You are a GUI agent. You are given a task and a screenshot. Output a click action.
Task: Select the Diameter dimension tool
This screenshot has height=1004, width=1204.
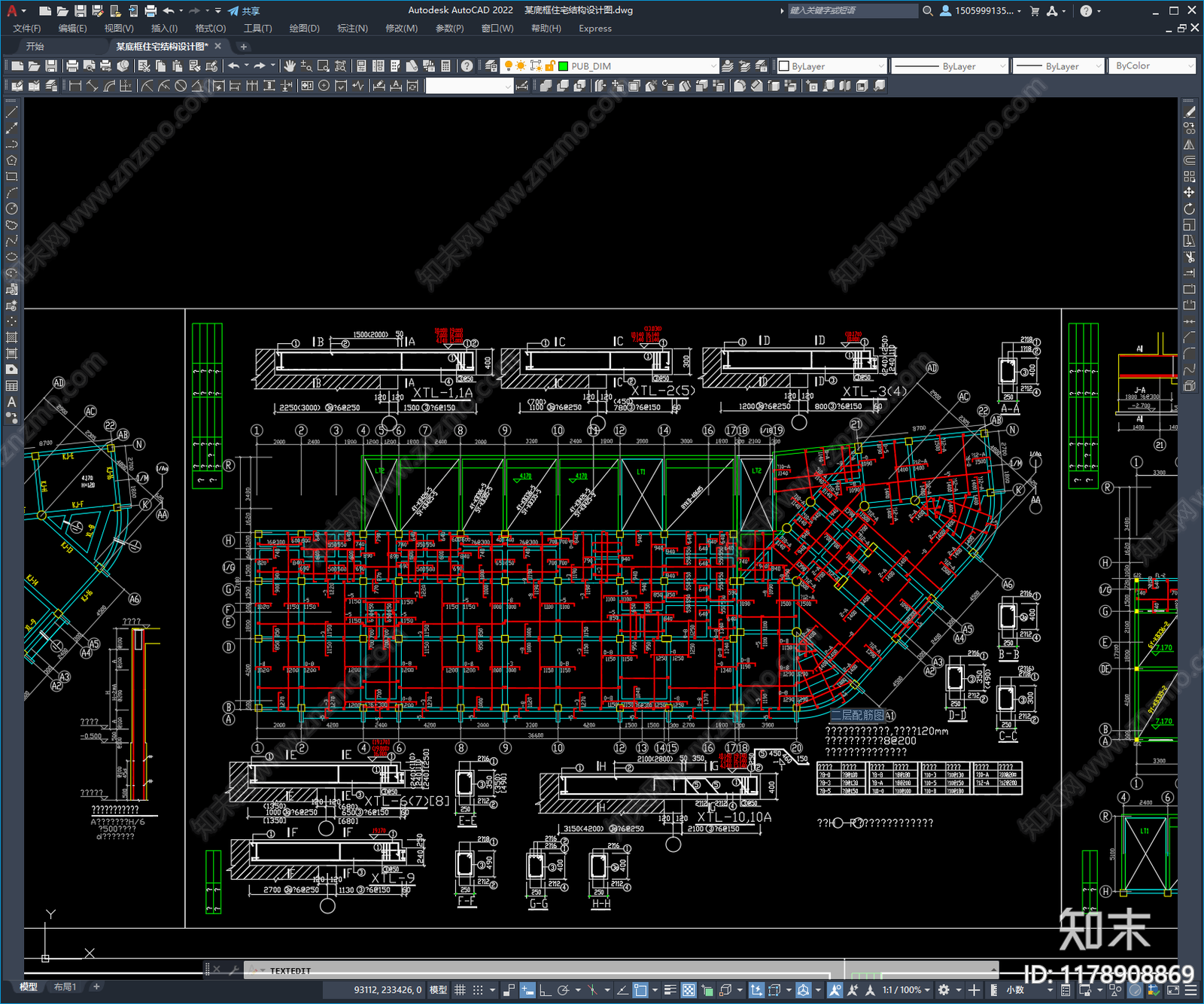(181, 86)
